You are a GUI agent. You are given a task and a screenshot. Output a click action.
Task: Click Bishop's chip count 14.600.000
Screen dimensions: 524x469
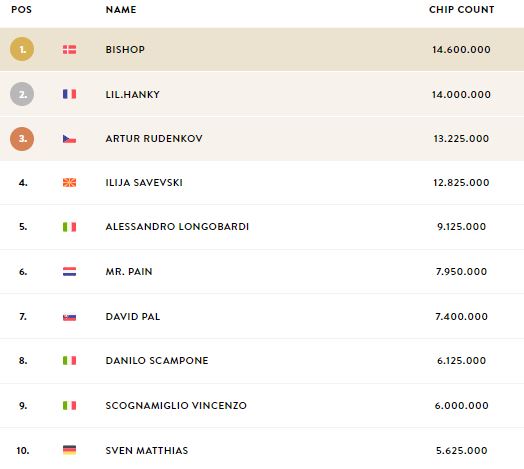(462, 49)
